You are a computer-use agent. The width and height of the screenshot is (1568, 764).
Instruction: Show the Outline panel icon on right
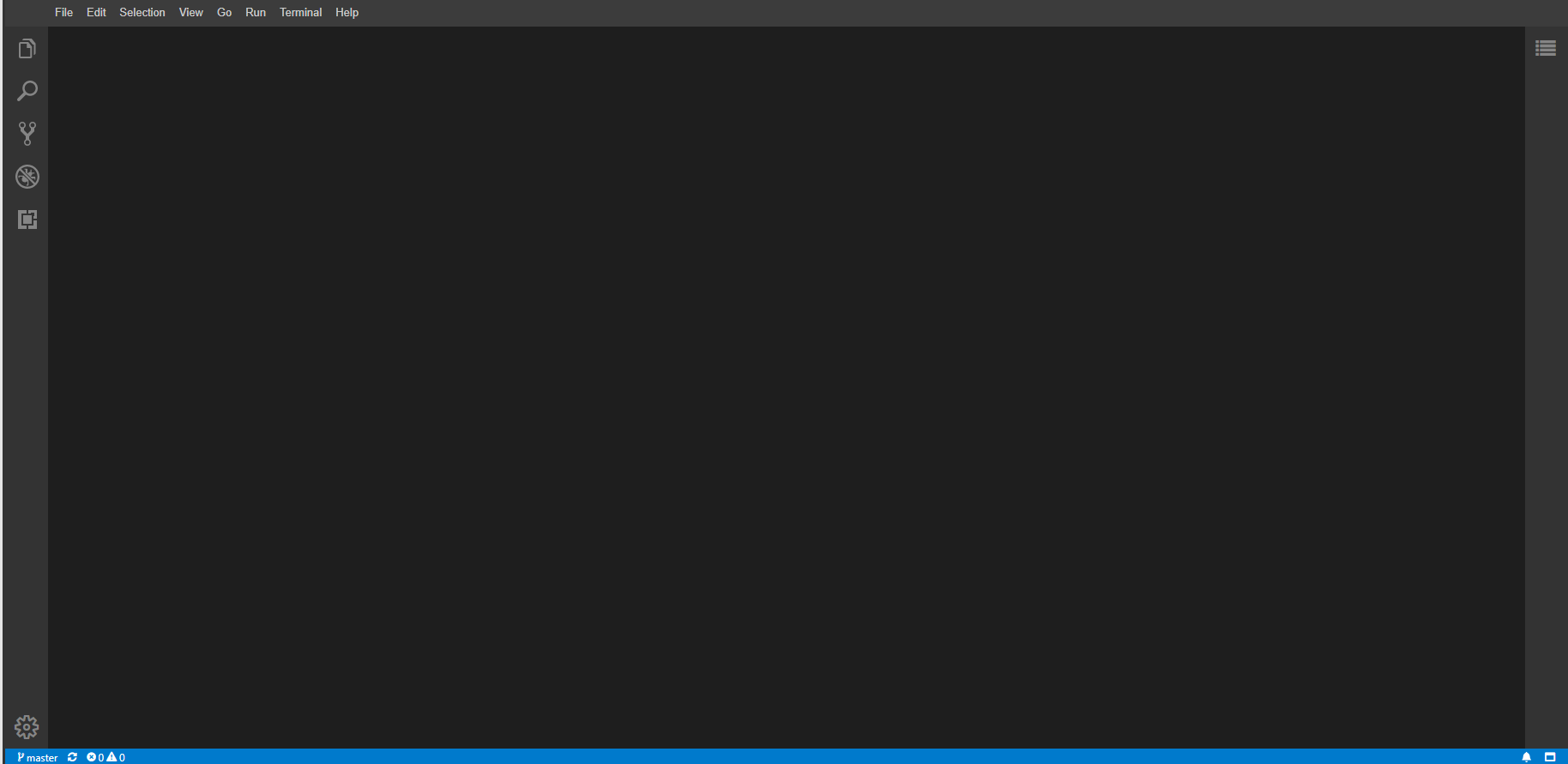point(1546,48)
